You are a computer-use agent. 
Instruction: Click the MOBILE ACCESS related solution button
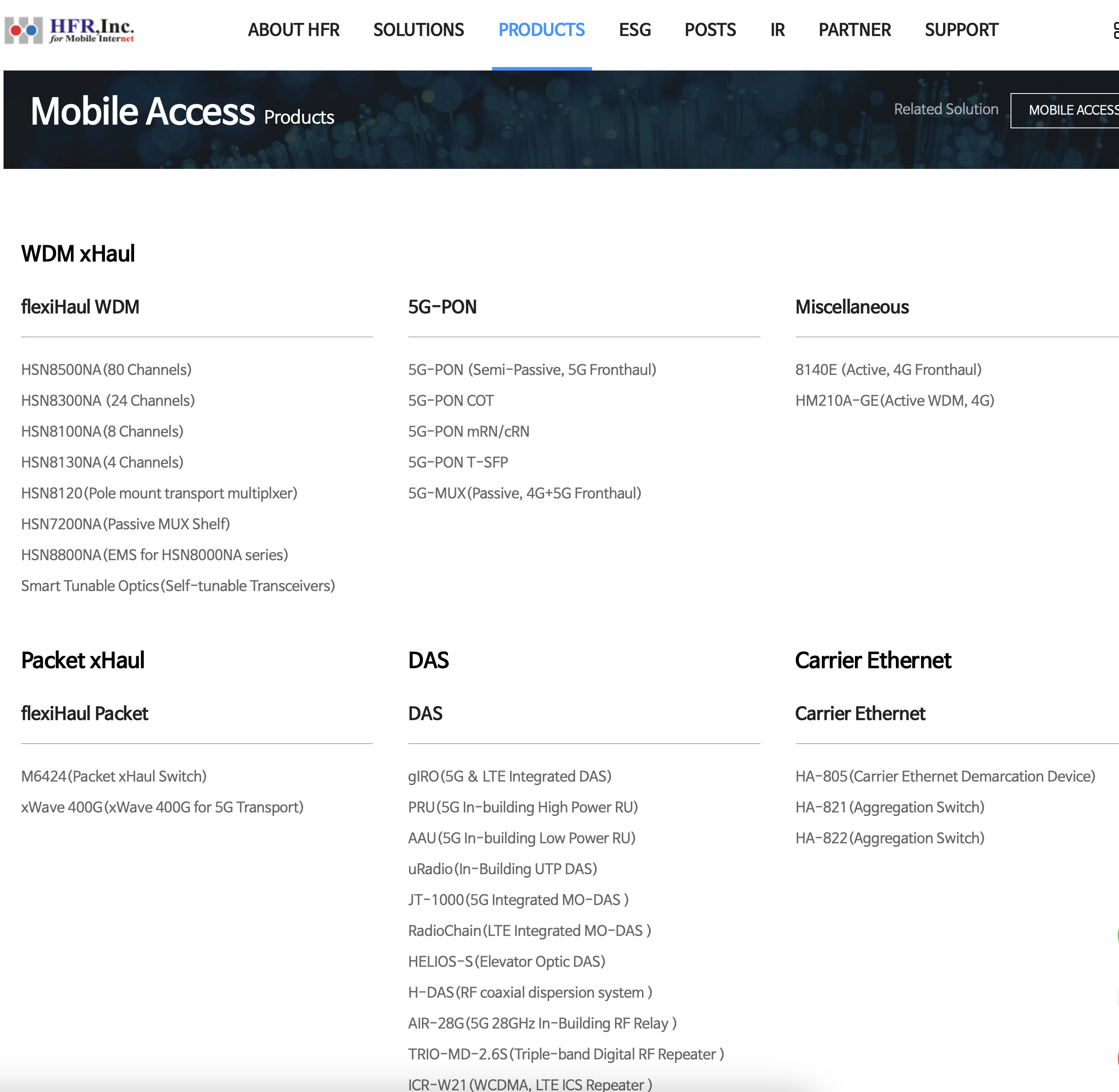point(1065,110)
